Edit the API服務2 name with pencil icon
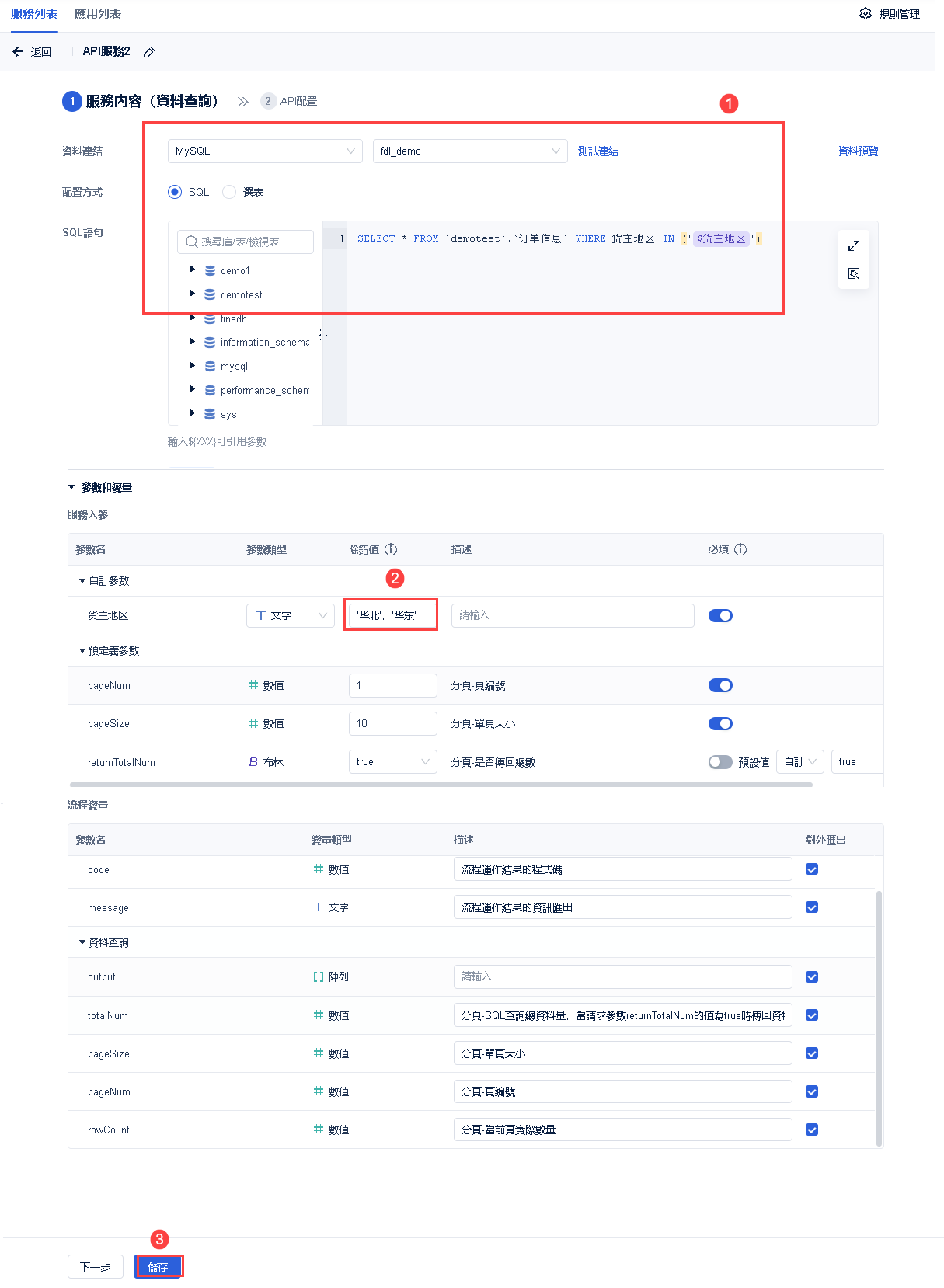Viewport: 944px width, 1288px height. (149, 52)
